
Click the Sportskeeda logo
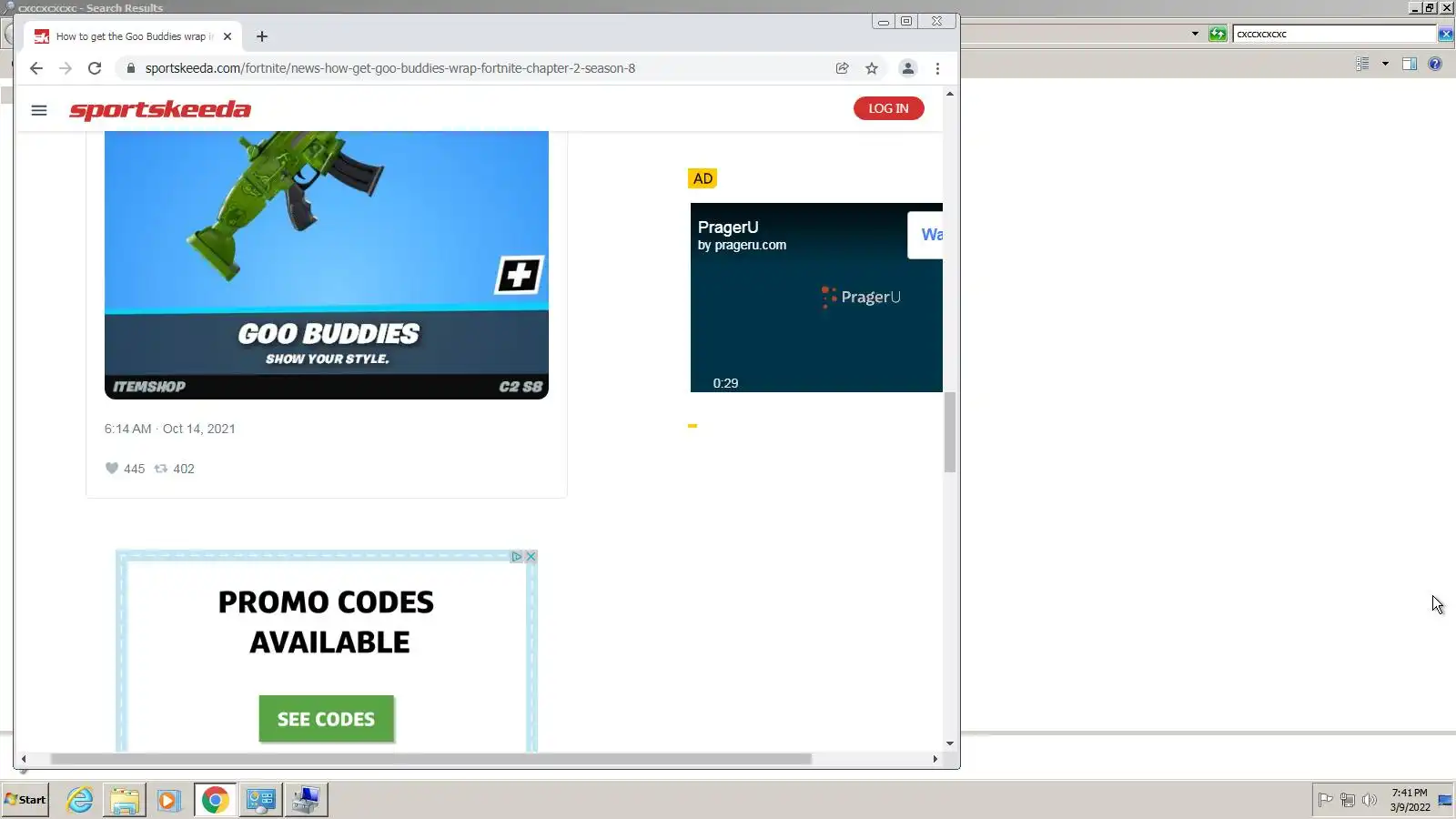[160, 110]
